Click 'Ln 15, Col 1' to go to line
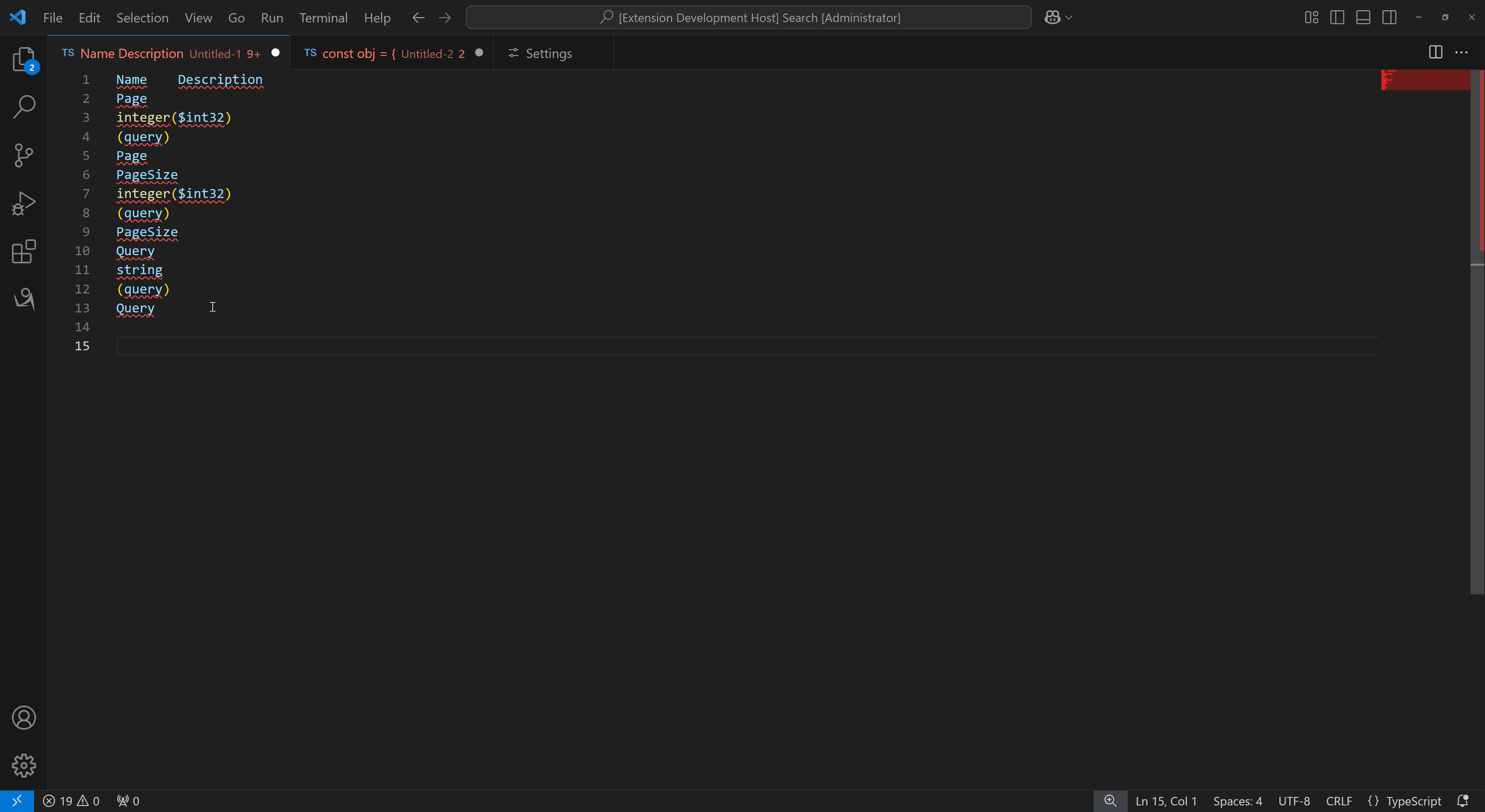Screen dimensions: 1485x812 [1166, 800]
